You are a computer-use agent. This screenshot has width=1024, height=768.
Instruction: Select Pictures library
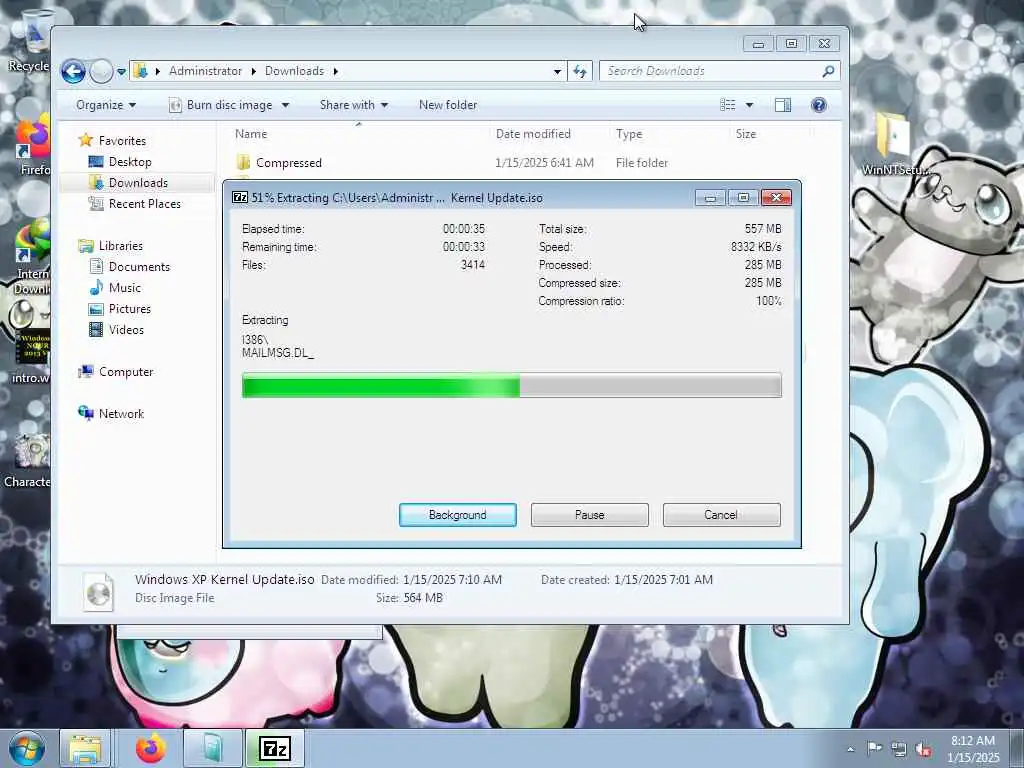point(129,309)
